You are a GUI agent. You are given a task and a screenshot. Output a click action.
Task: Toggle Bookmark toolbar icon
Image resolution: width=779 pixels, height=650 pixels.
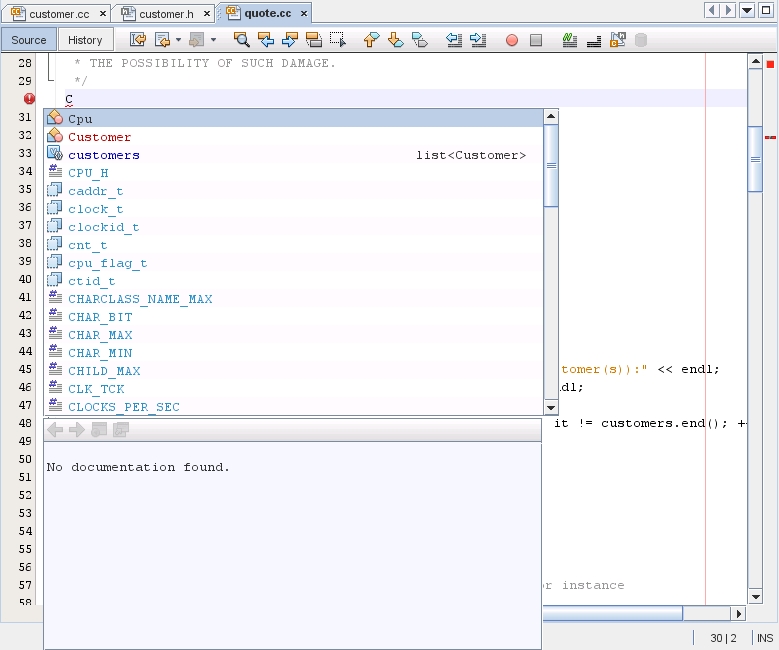(x=420, y=40)
